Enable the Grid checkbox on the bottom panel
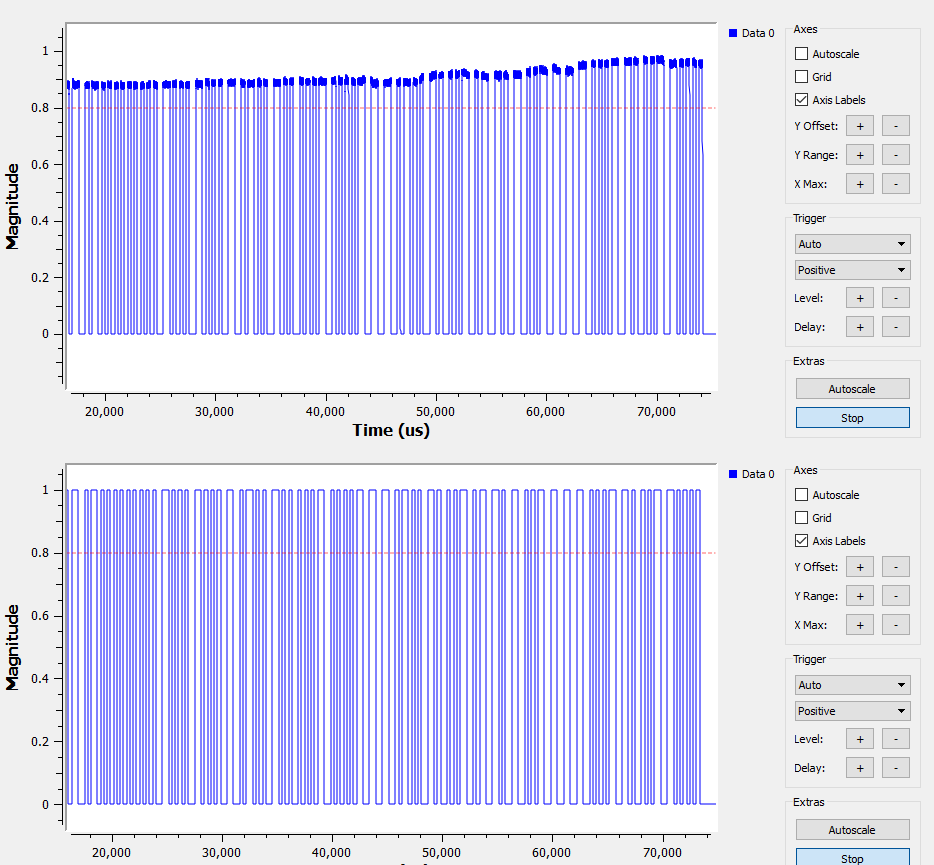Screen dimensions: 934x865 coord(801,517)
